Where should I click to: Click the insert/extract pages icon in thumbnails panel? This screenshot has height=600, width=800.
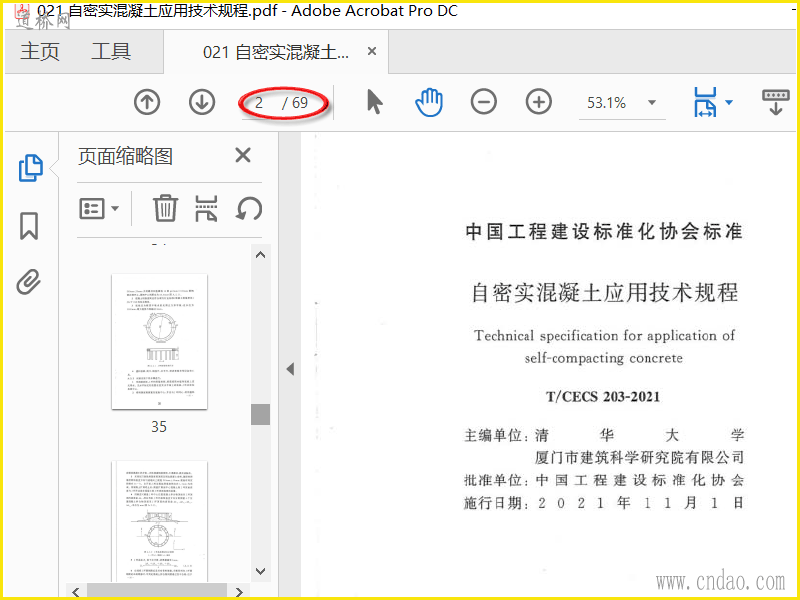207,208
